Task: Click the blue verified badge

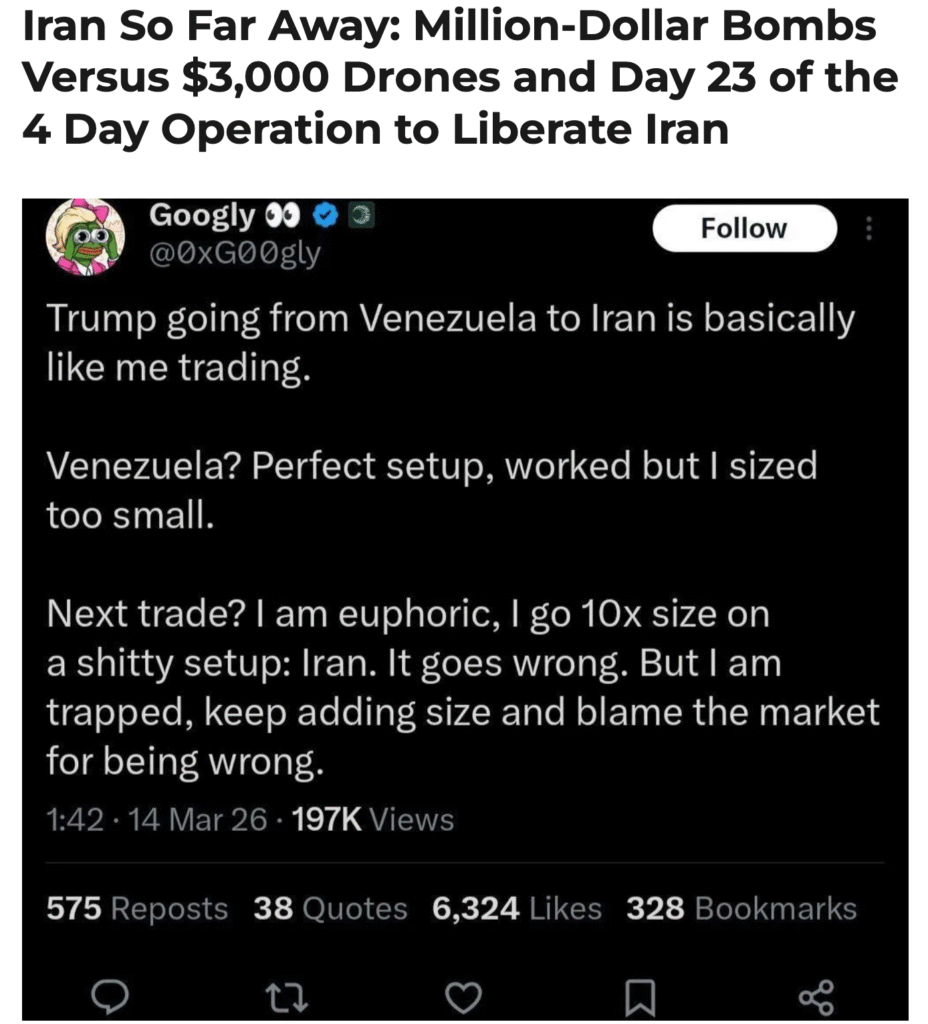Action: pos(324,215)
